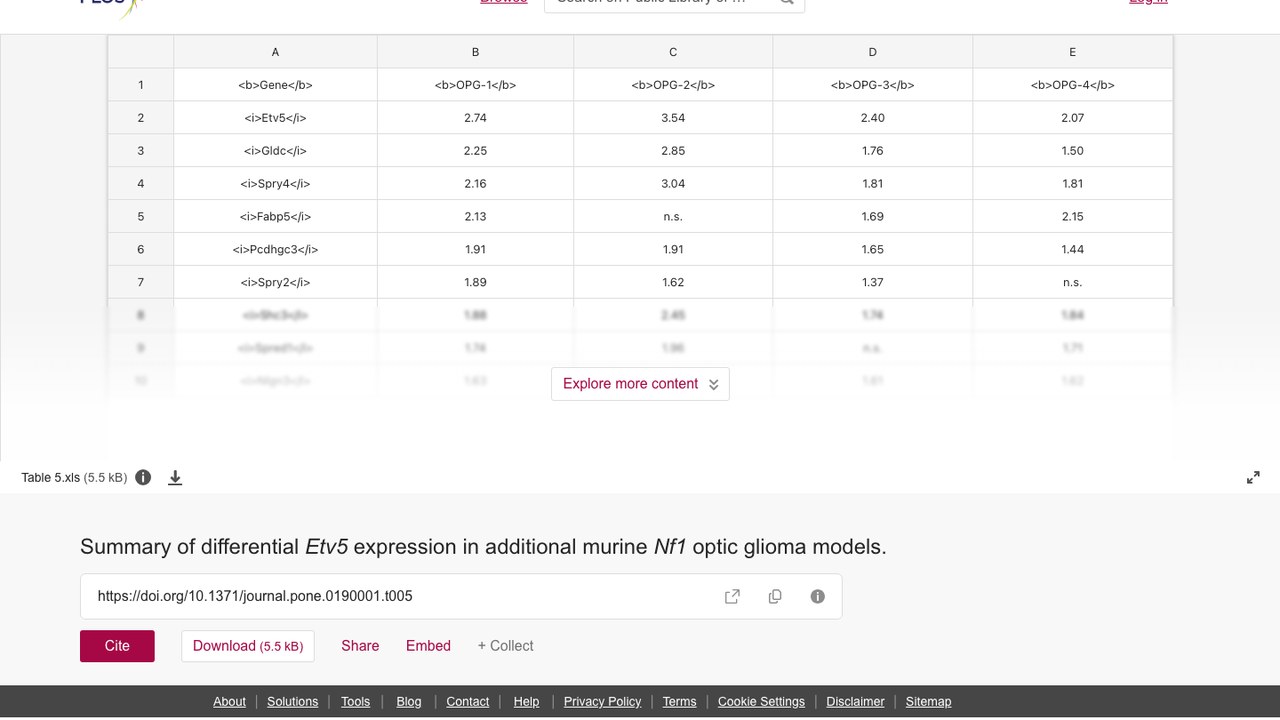Open the Embed option

pyautogui.click(x=428, y=646)
